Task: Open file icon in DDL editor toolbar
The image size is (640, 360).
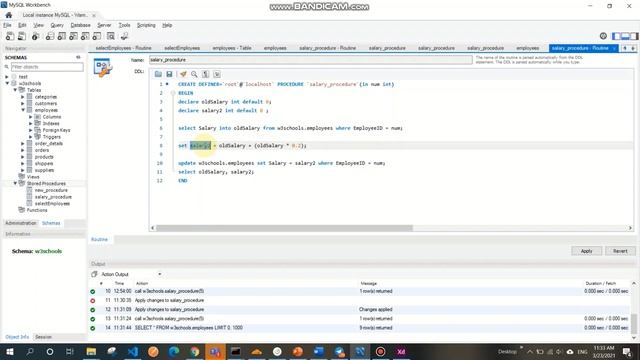Action: (158, 74)
